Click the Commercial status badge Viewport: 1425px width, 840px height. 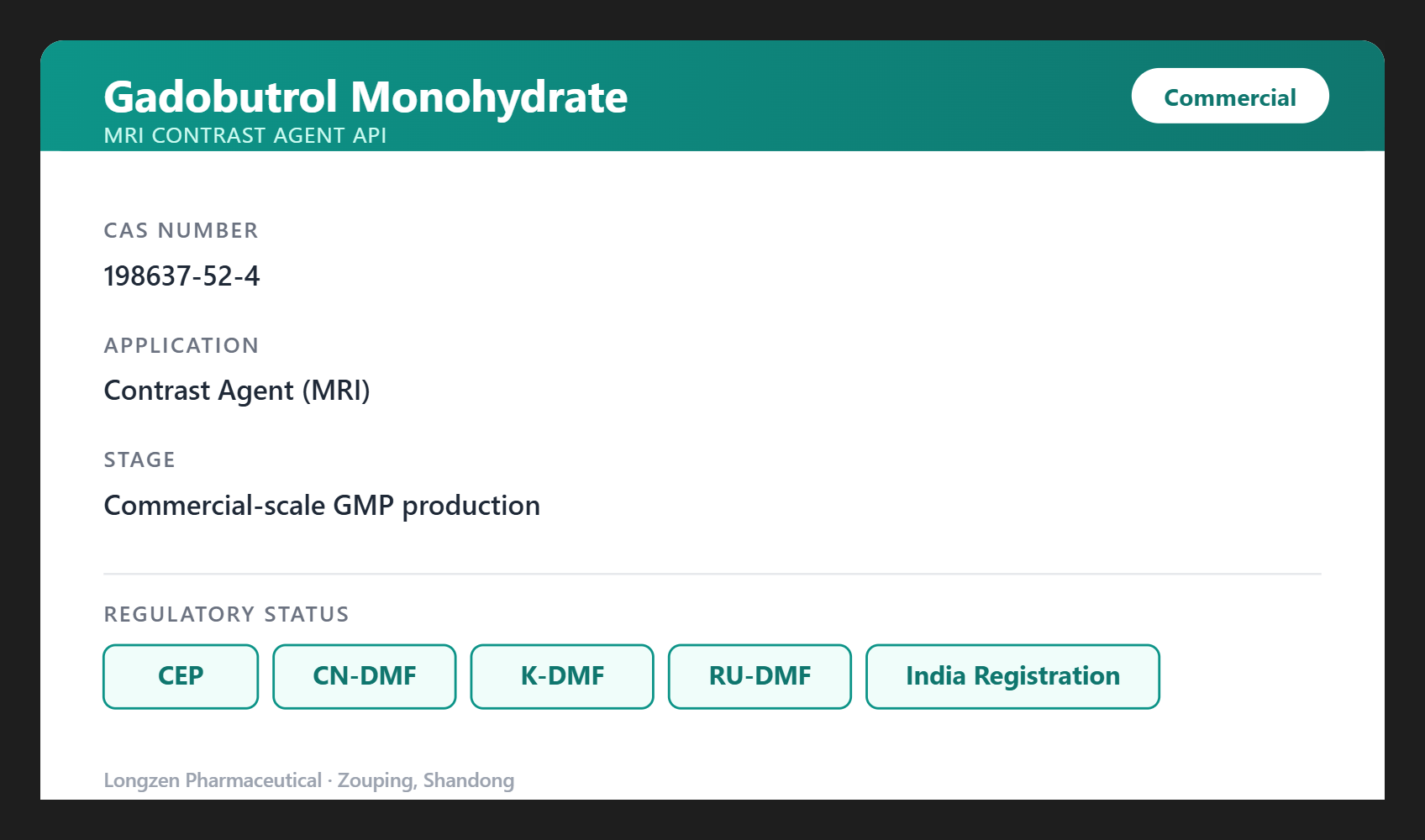click(x=1230, y=96)
